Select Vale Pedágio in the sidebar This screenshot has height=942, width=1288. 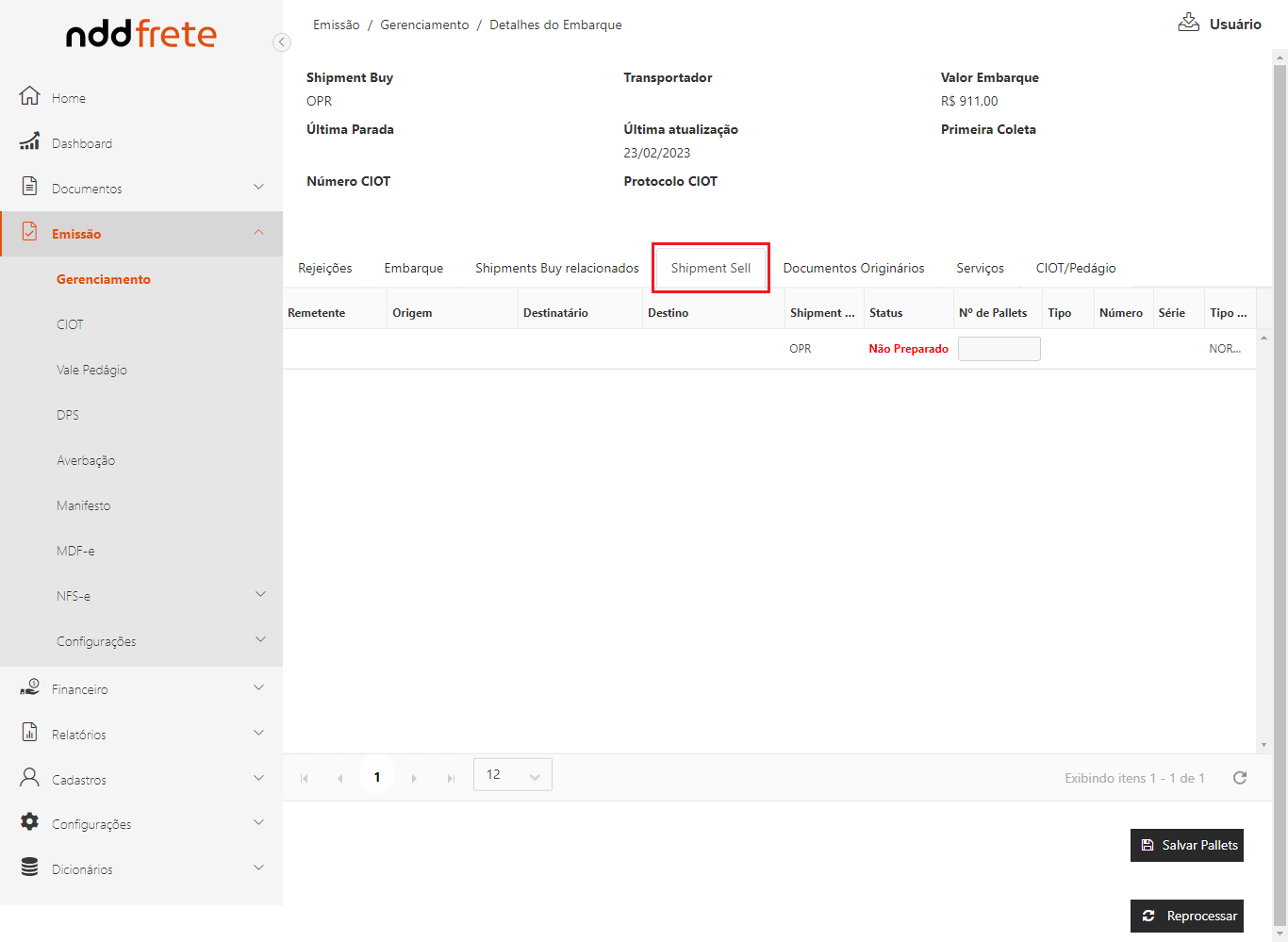pos(91,370)
